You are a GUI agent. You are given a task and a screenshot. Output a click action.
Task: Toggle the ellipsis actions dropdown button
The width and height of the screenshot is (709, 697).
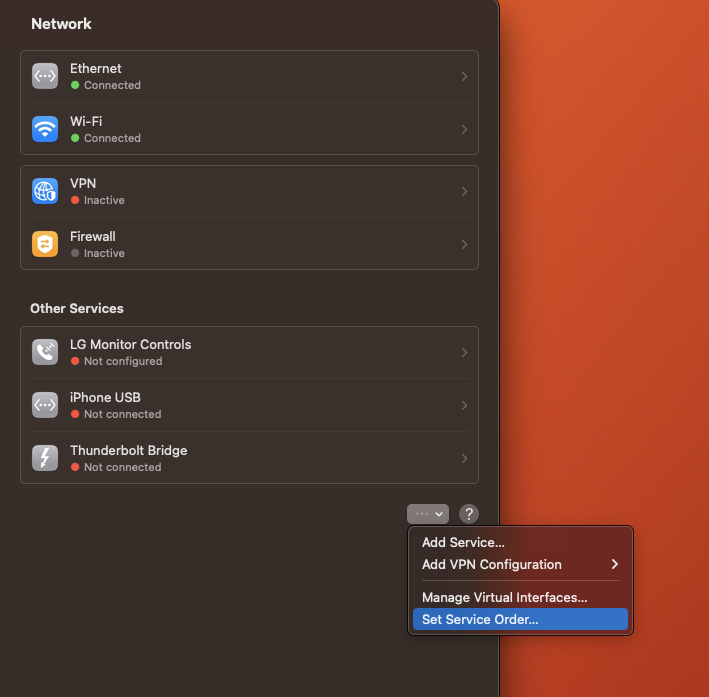pos(428,514)
